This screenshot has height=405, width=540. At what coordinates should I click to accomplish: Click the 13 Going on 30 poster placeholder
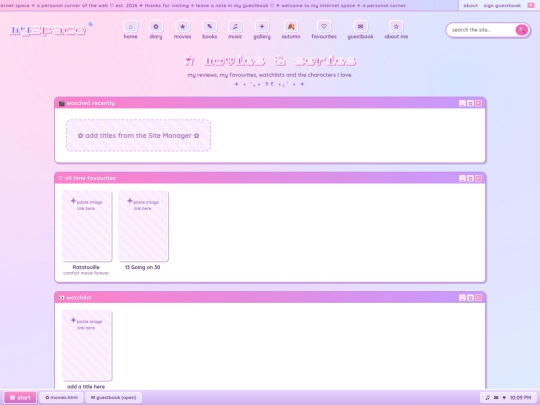143,226
